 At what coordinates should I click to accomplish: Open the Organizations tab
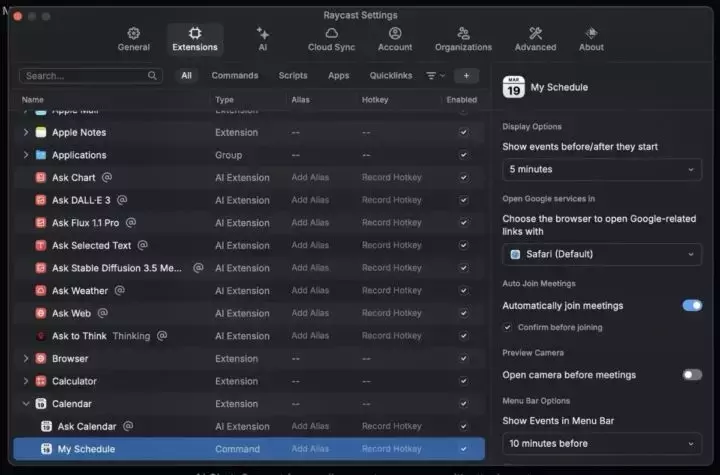(x=463, y=39)
